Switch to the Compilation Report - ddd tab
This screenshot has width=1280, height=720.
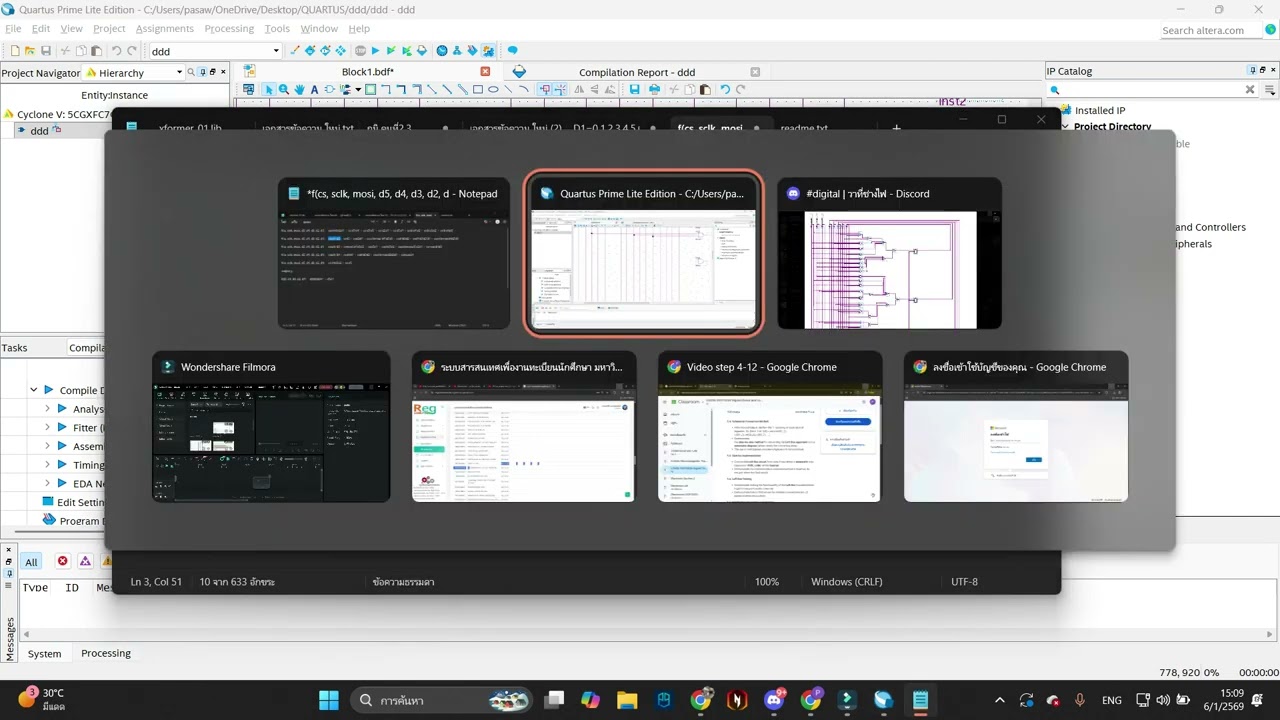point(636,72)
